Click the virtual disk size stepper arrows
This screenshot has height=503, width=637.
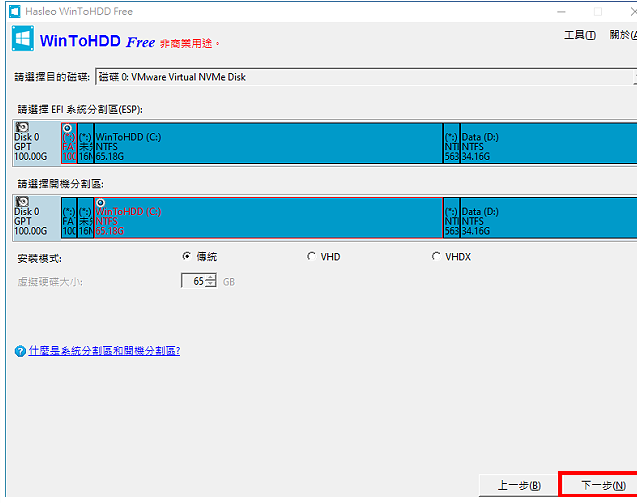(x=211, y=281)
